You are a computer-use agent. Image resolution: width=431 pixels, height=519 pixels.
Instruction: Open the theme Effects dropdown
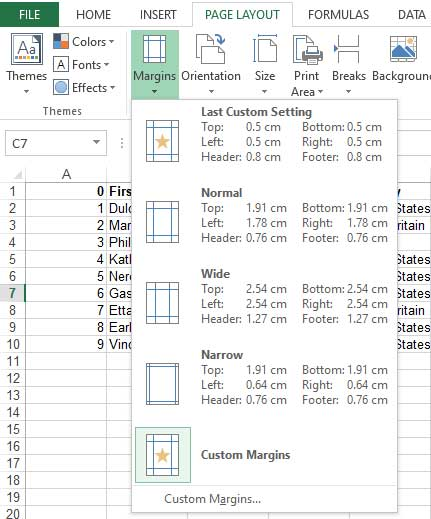click(84, 88)
